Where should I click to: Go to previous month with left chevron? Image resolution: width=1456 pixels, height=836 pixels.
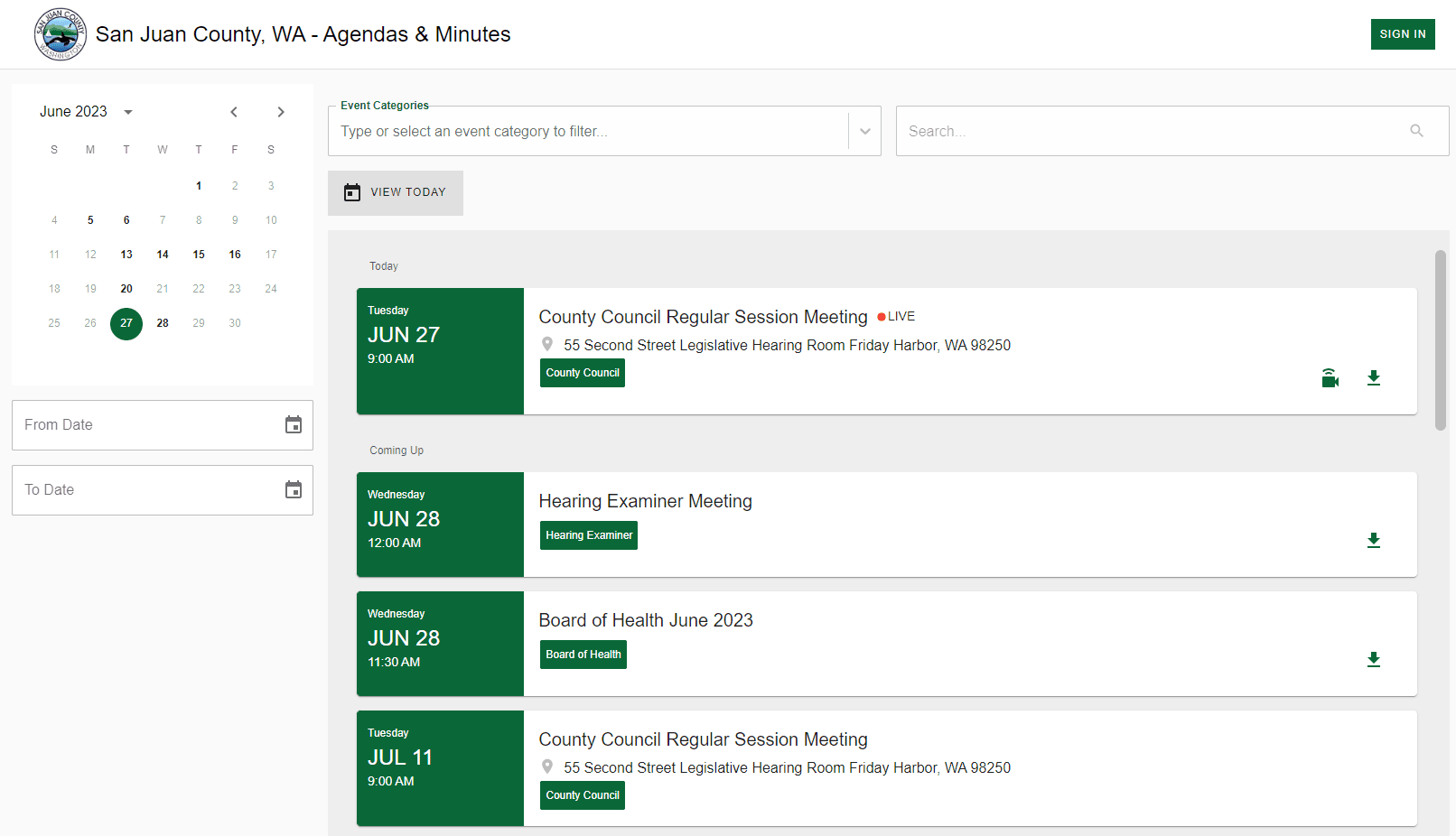(234, 111)
